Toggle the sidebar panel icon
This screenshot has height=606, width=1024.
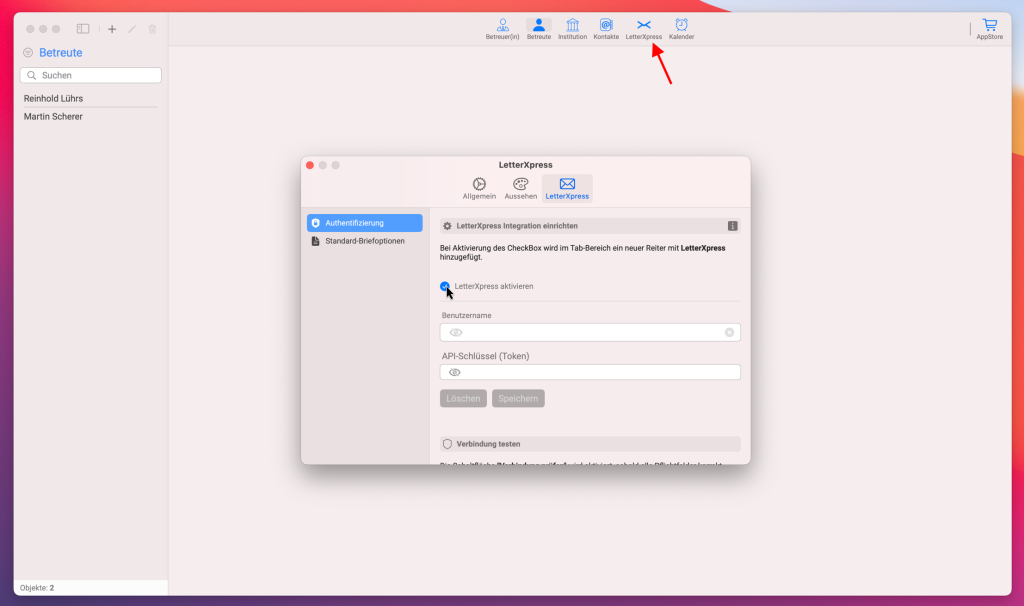(x=83, y=29)
